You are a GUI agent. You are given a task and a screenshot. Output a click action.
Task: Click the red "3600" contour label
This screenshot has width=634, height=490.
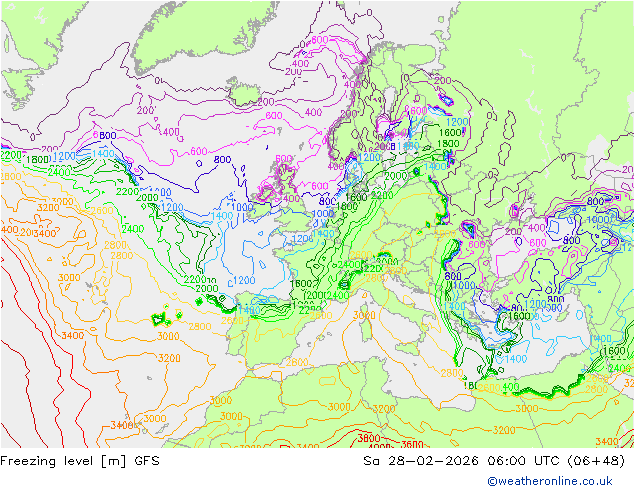point(412,444)
